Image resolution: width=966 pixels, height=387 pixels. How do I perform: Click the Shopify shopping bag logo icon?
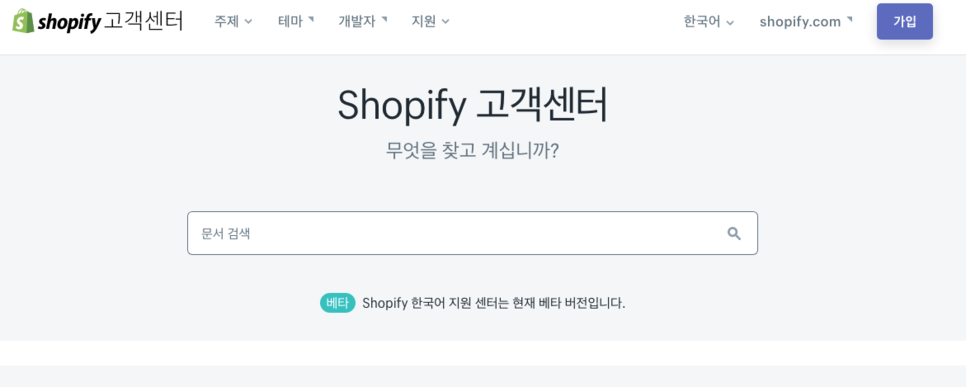click(x=23, y=21)
